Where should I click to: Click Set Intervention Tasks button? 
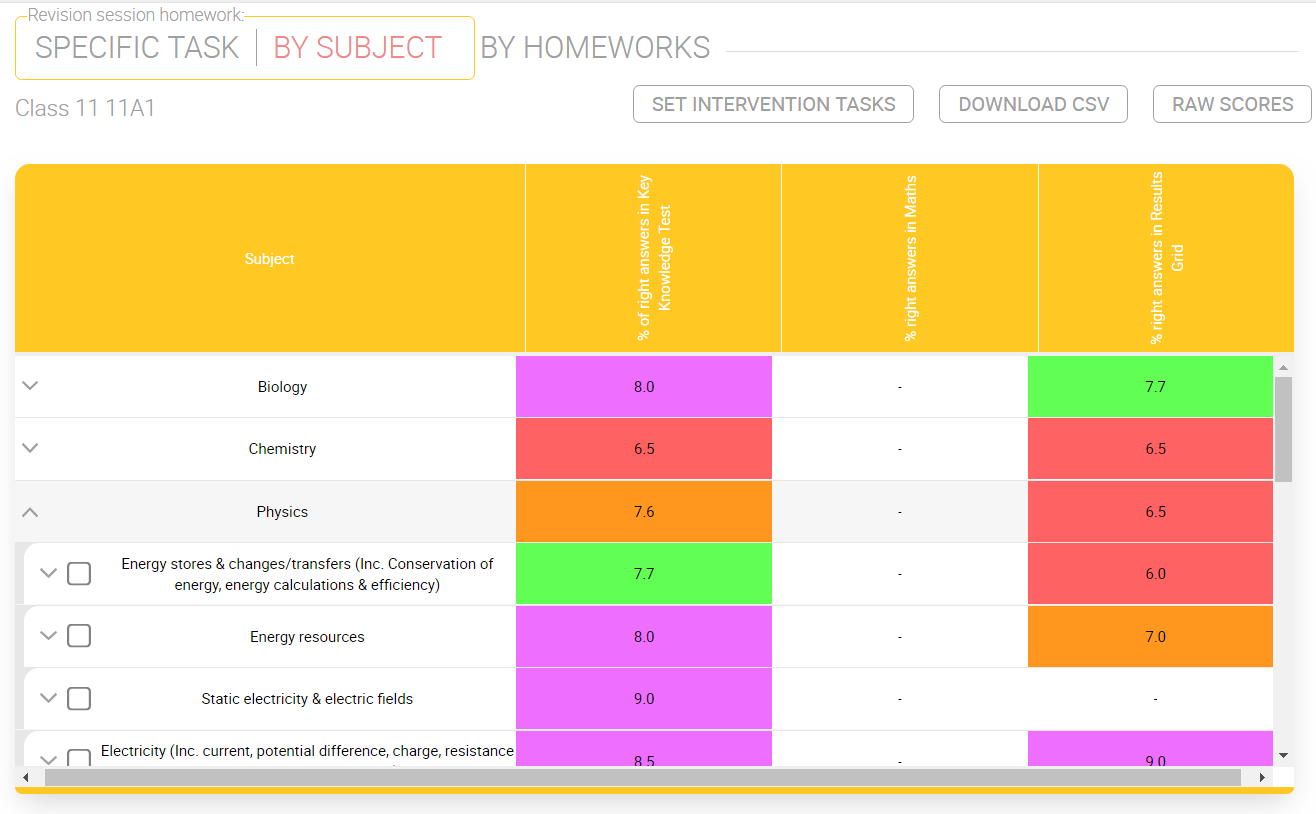[773, 104]
